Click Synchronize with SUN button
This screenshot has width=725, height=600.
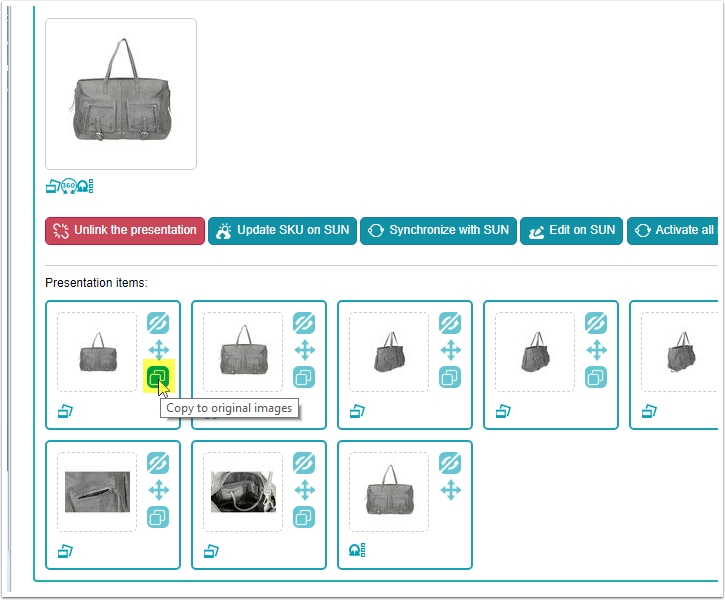point(438,231)
